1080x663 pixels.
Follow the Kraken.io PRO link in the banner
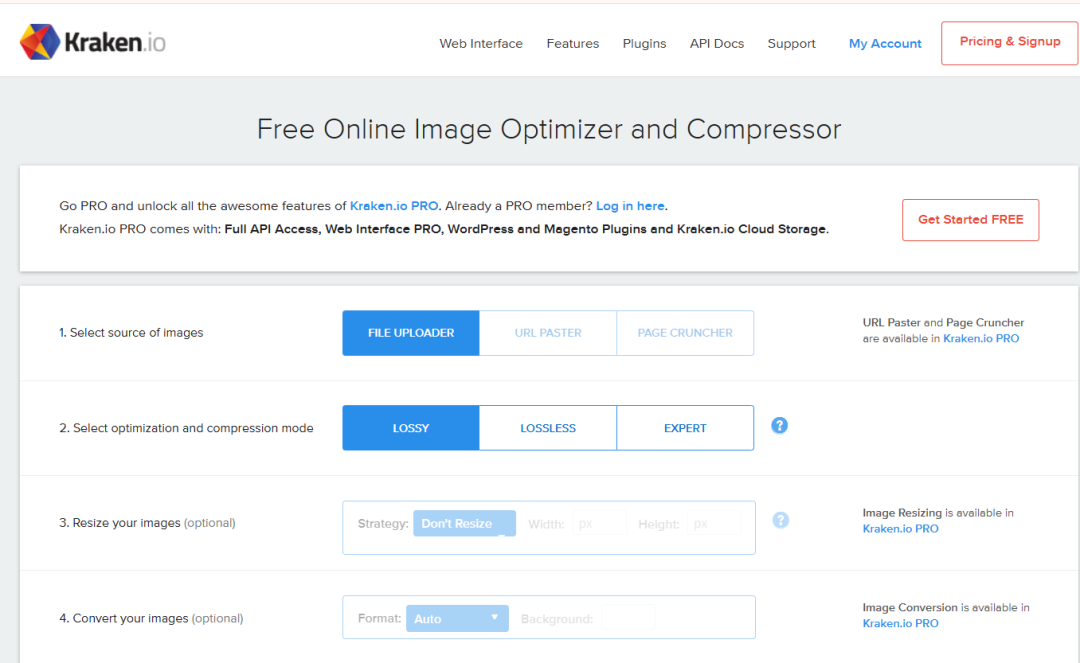click(394, 206)
